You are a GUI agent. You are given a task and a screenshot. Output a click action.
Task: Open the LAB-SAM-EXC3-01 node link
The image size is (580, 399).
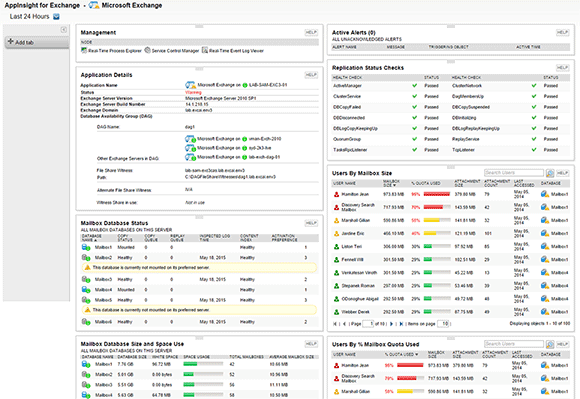tap(268, 85)
